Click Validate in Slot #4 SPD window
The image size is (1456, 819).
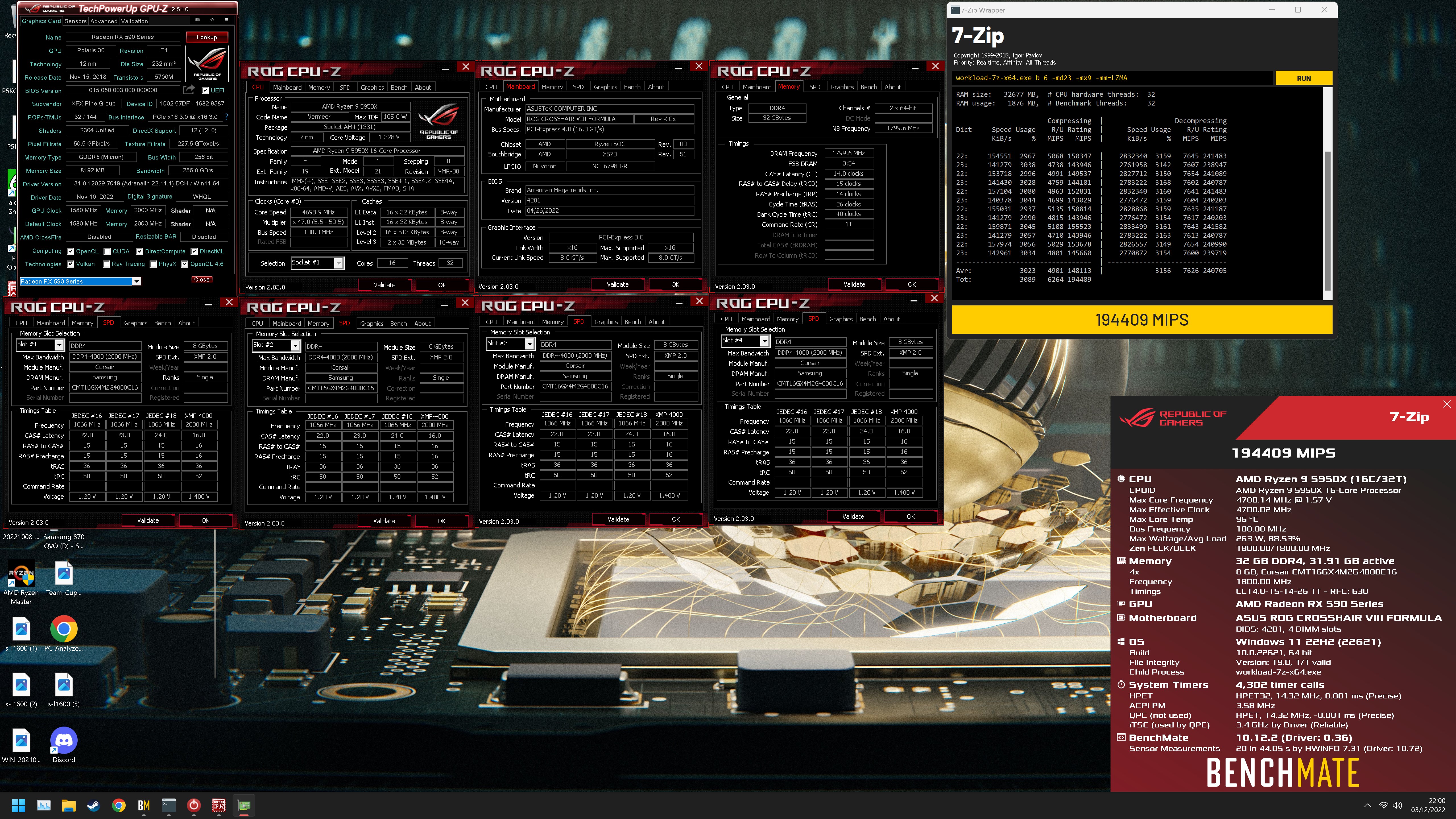[853, 517]
